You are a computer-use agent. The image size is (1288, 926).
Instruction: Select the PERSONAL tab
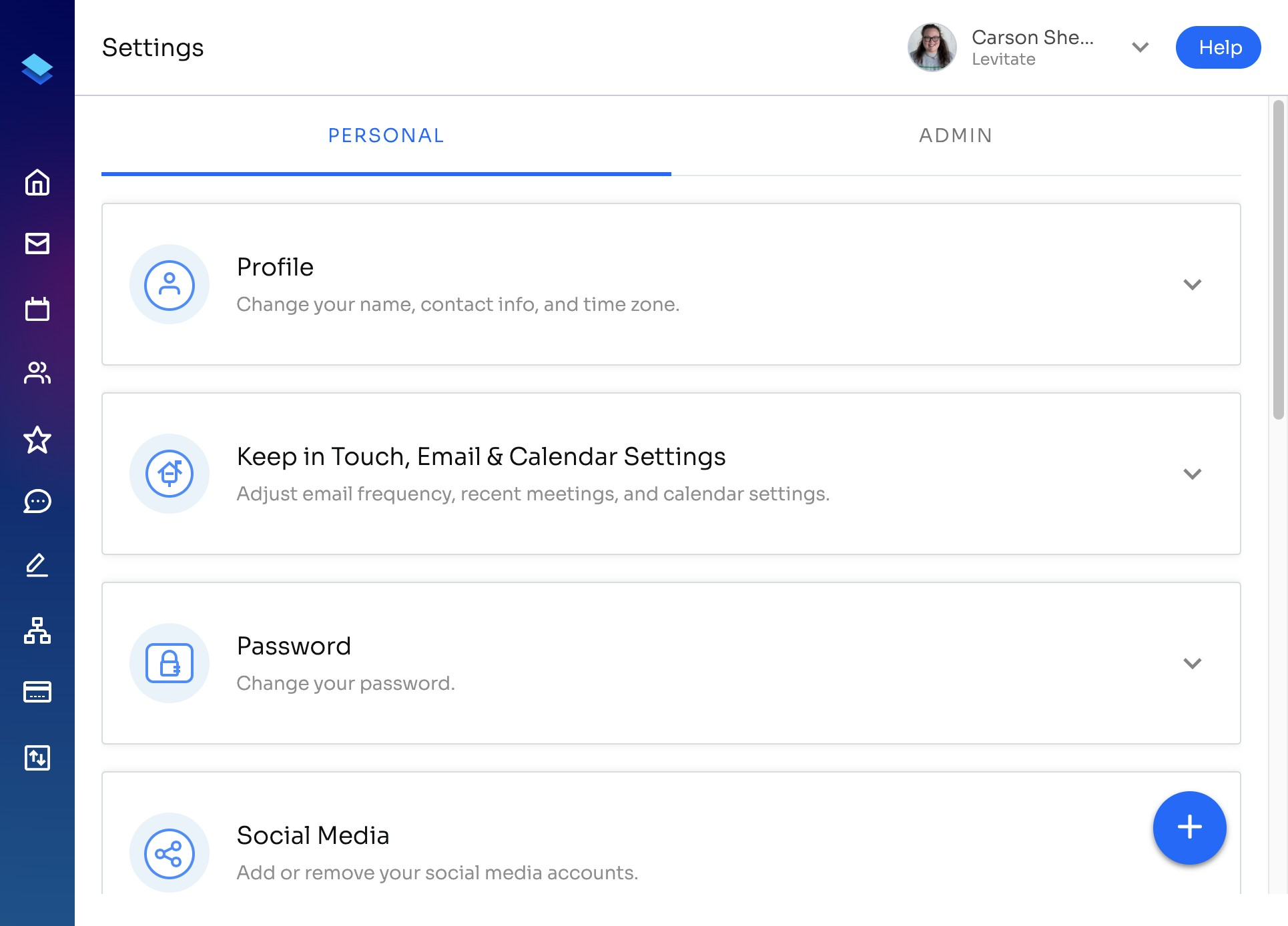[x=386, y=135]
